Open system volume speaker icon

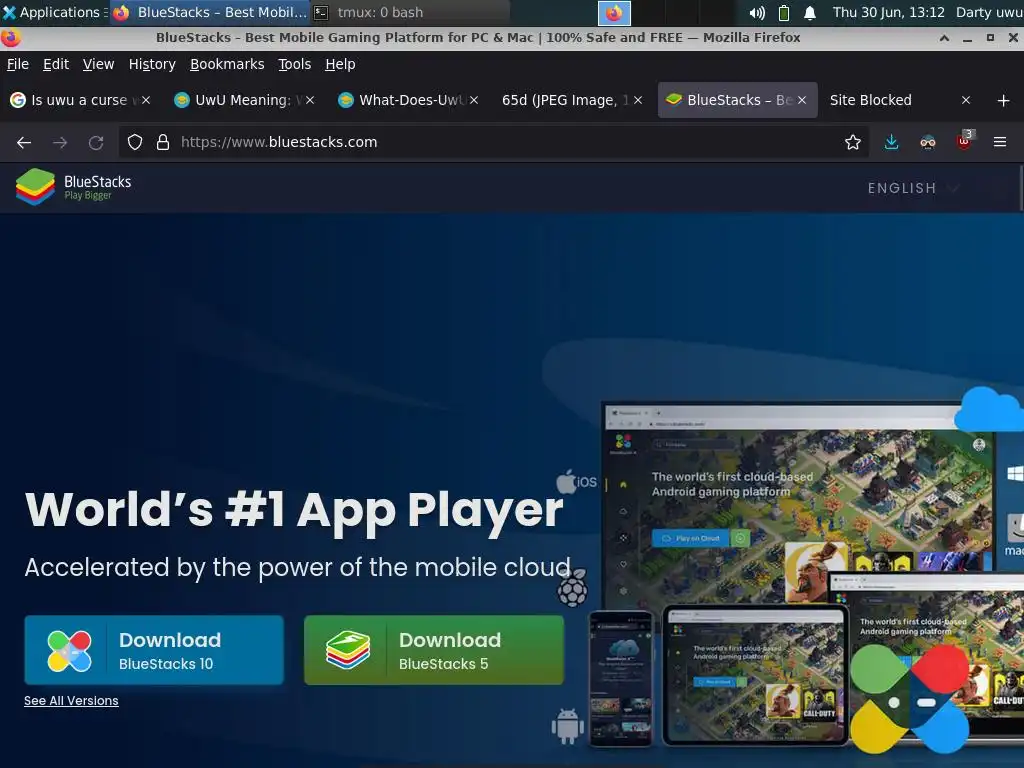click(757, 12)
